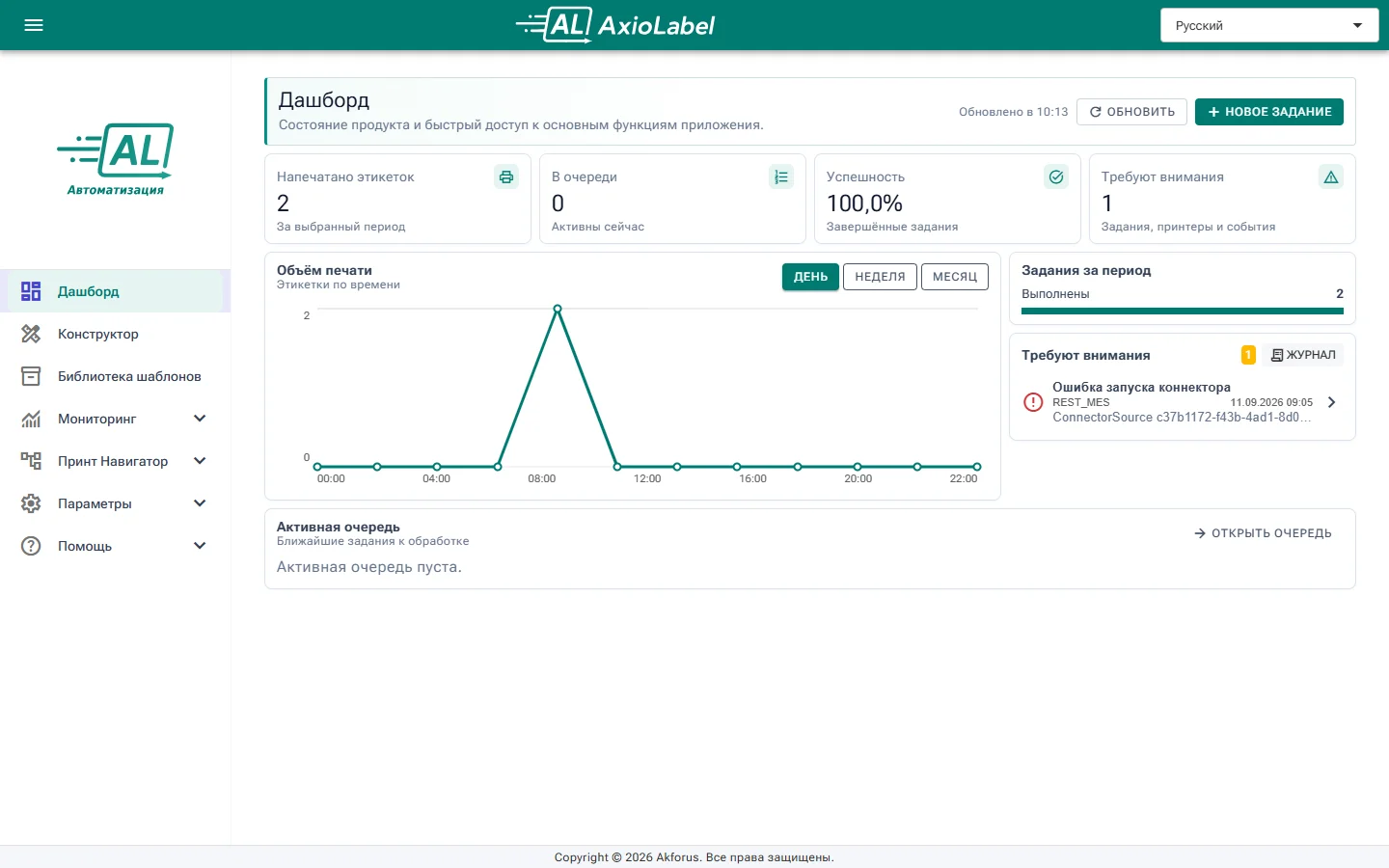The image size is (1389, 868).
Task: Click the Помощь question mark icon
Action: click(31, 546)
